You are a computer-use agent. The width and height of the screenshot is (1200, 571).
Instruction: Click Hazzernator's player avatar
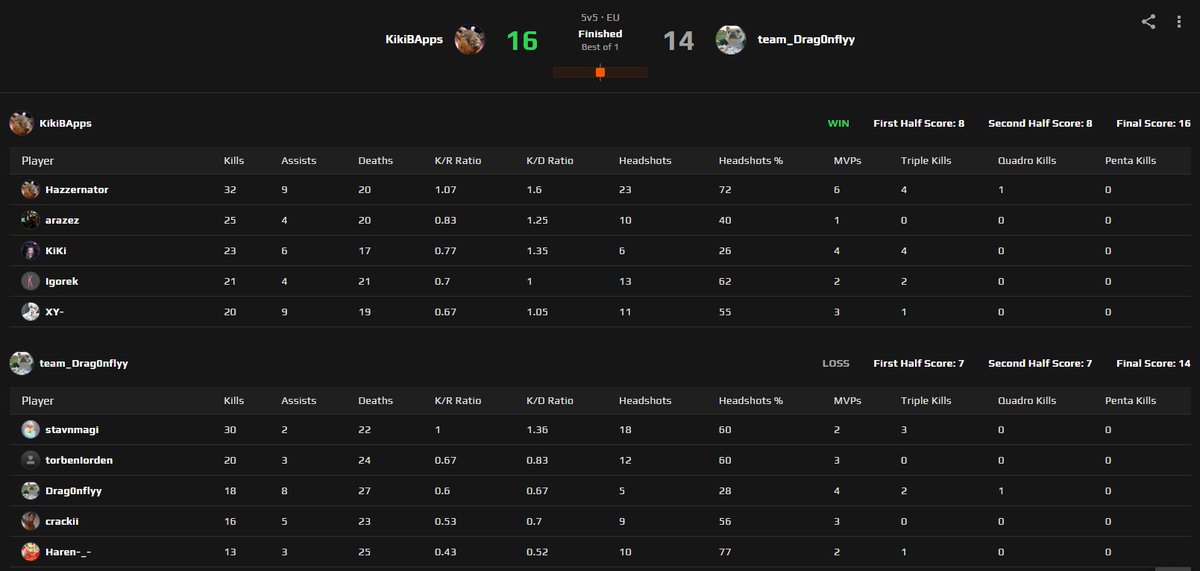(31, 189)
